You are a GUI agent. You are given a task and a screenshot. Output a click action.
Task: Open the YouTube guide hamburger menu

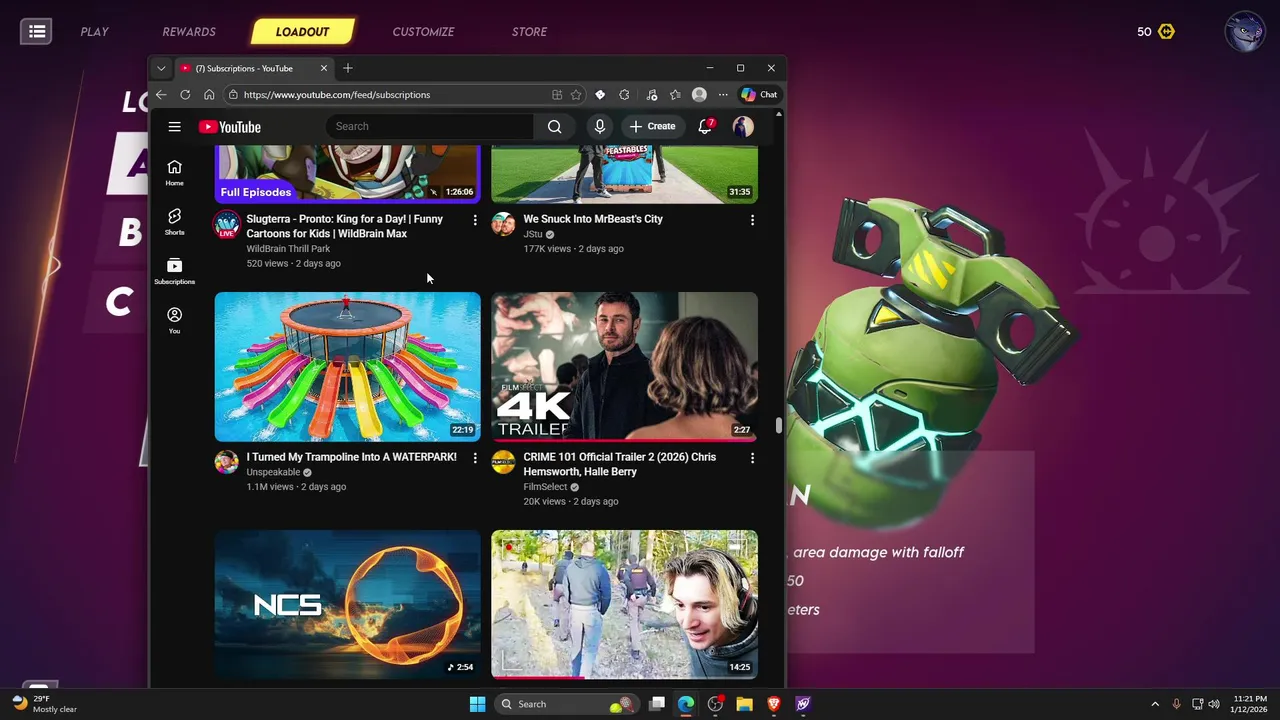pos(174,127)
